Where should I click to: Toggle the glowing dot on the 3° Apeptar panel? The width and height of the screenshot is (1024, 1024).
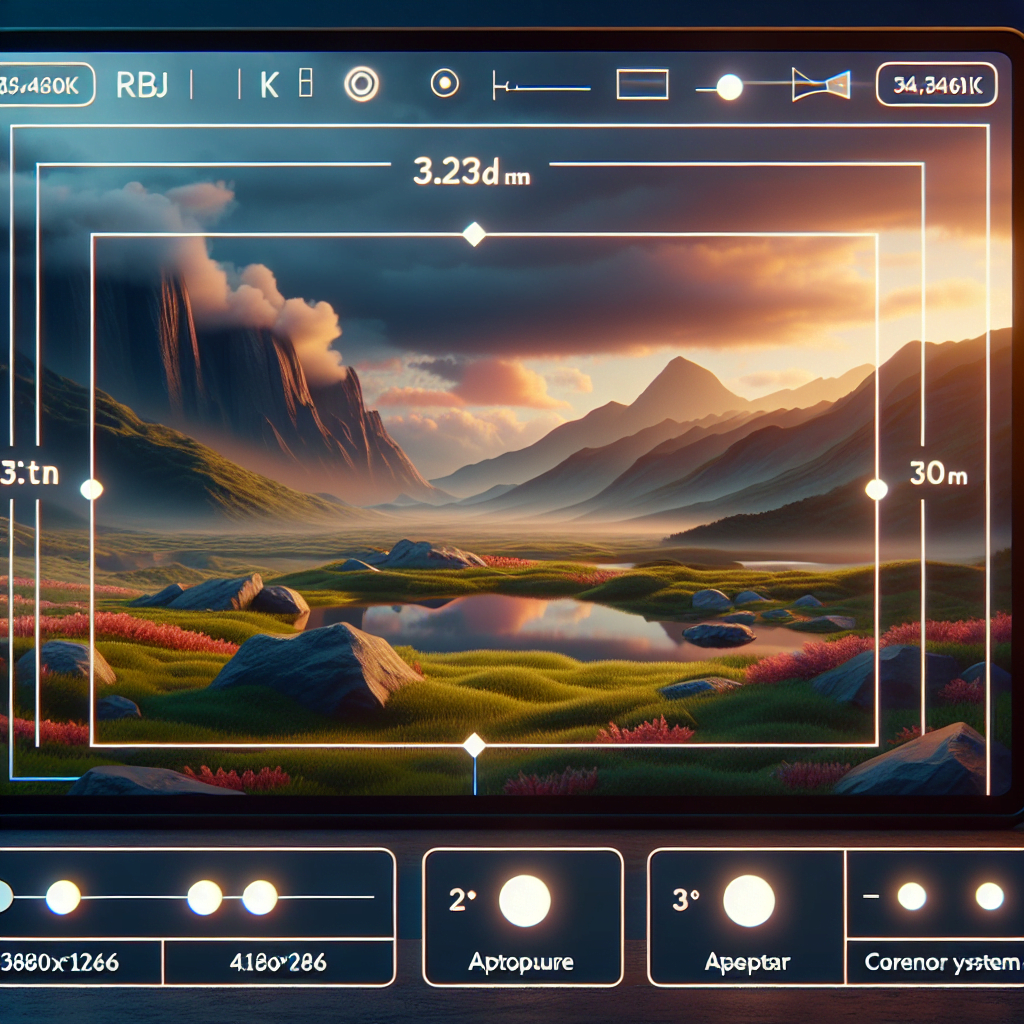coord(748,901)
